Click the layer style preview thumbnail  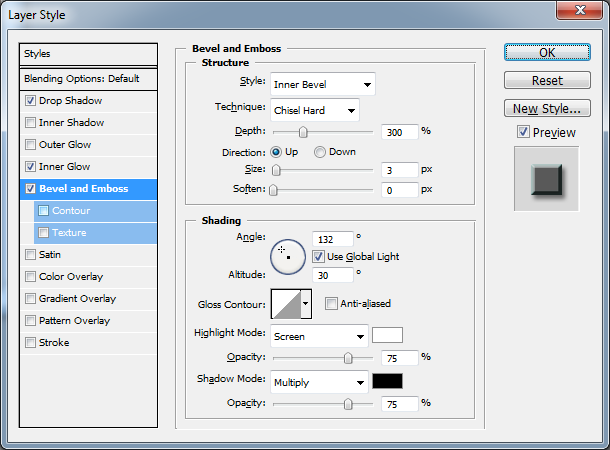(x=546, y=179)
